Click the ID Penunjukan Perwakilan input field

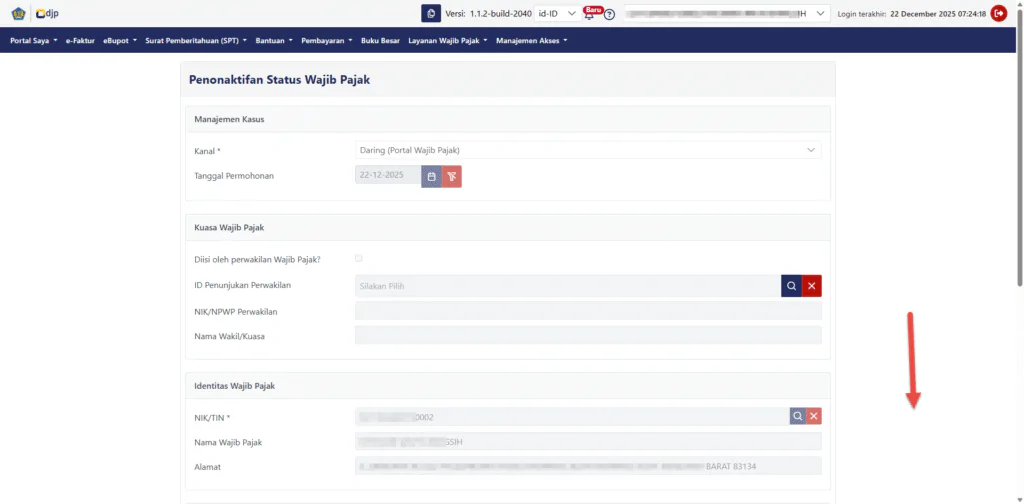tap(567, 286)
